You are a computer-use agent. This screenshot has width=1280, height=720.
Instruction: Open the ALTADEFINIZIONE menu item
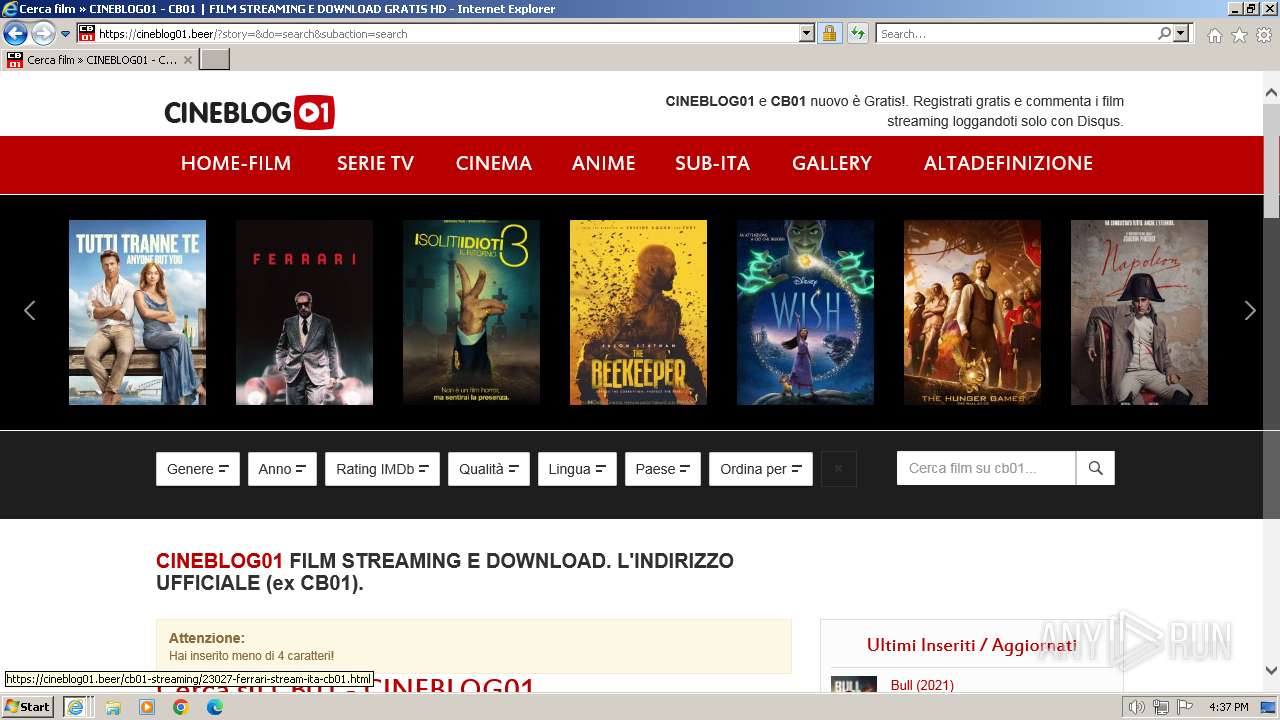(1008, 163)
